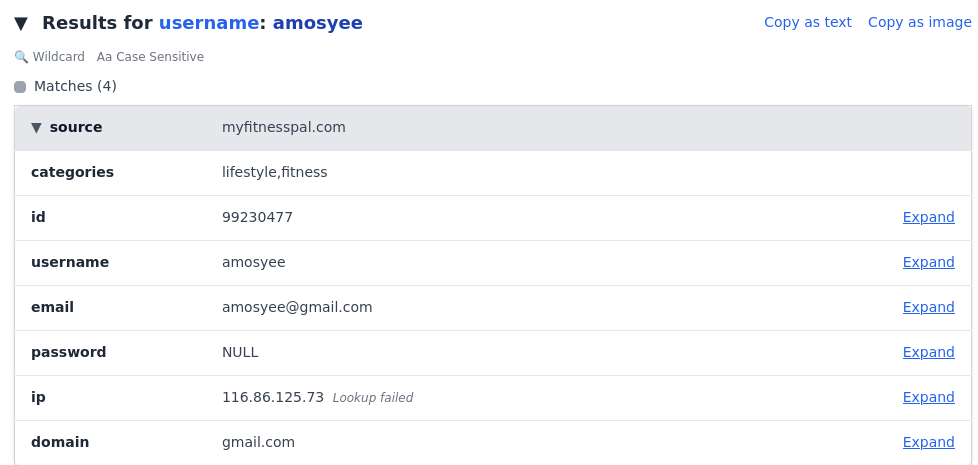Copy results as text
This screenshot has height=465, width=978.
pos(808,22)
